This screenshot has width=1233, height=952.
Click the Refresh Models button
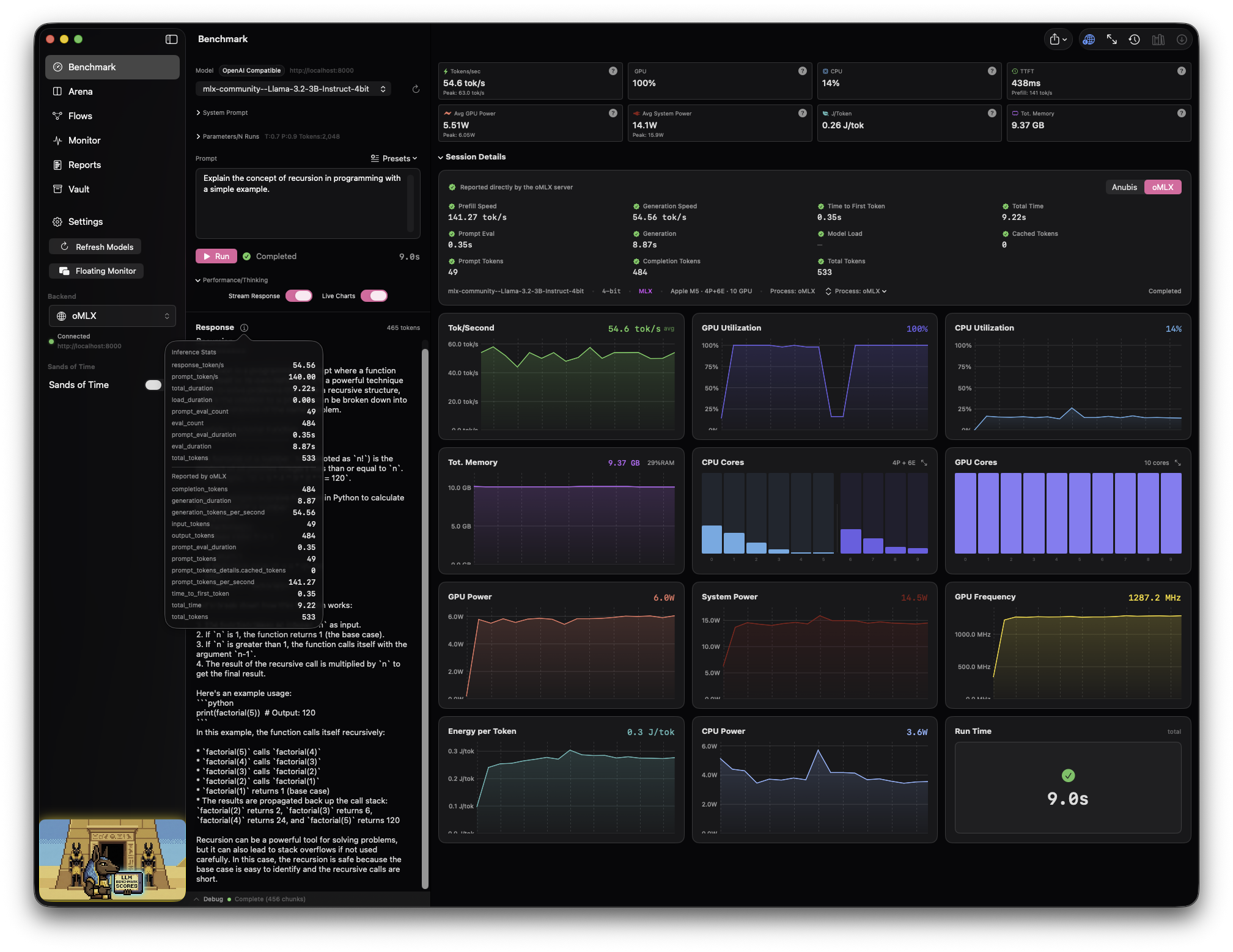point(95,247)
